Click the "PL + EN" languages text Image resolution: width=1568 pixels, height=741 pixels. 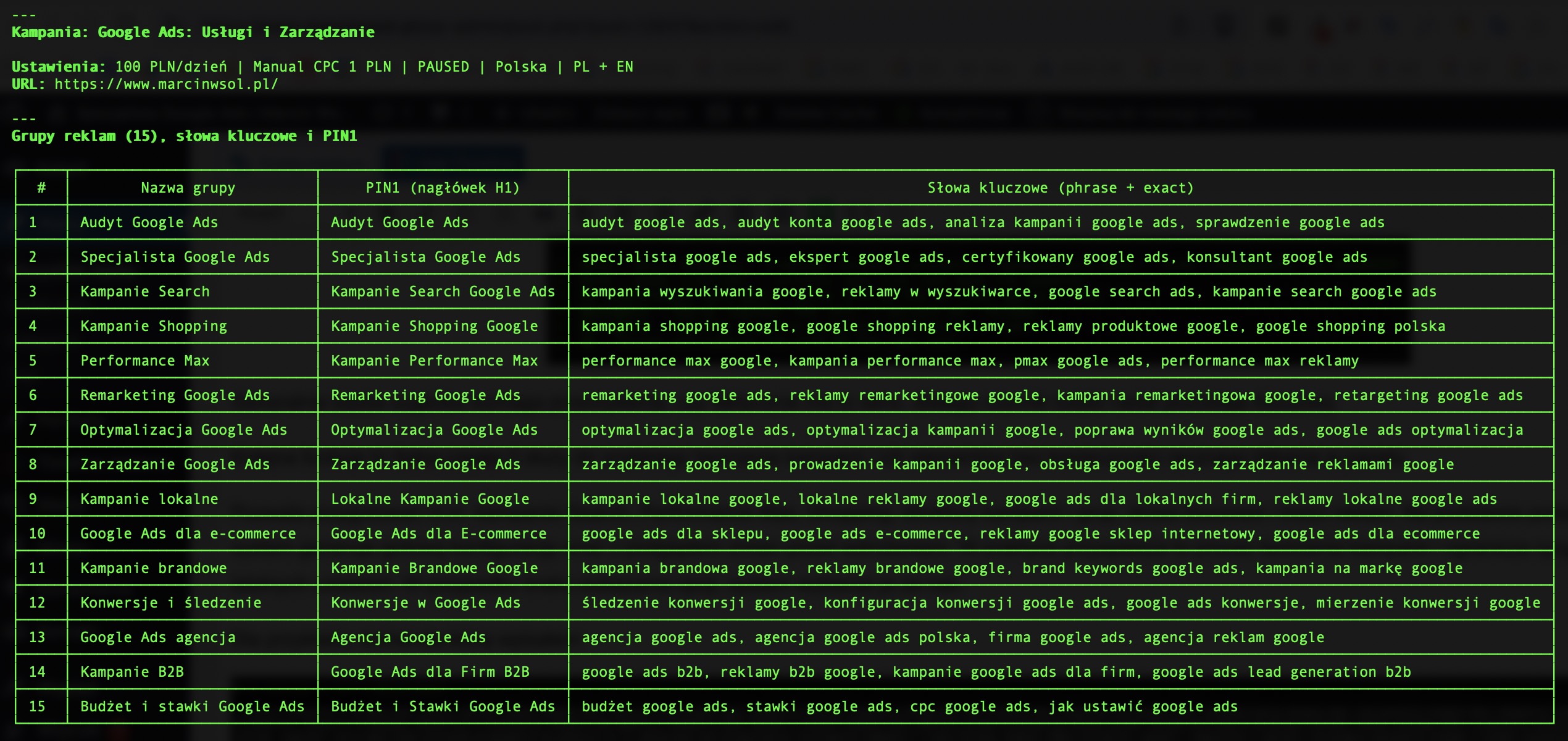603,67
